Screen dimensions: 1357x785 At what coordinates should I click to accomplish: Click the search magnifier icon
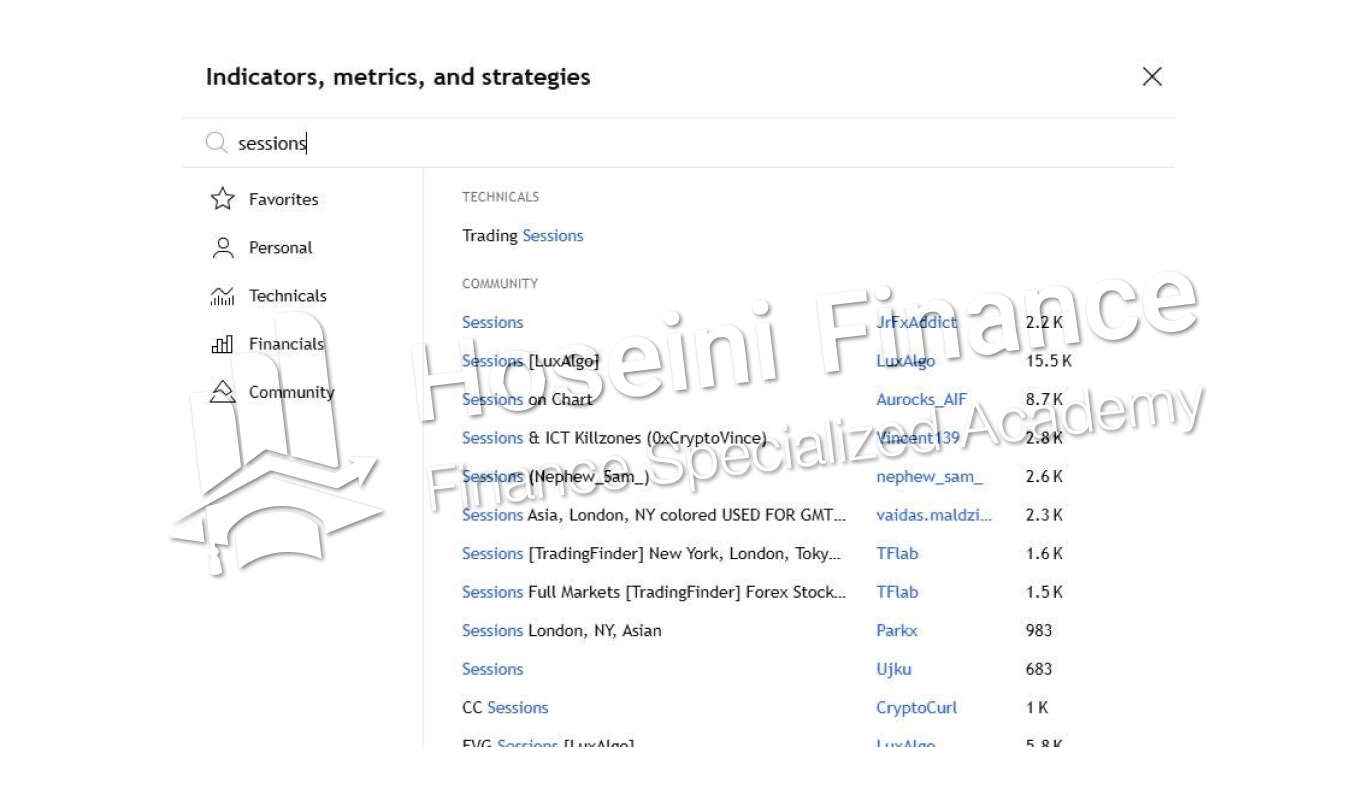pos(216,143)
